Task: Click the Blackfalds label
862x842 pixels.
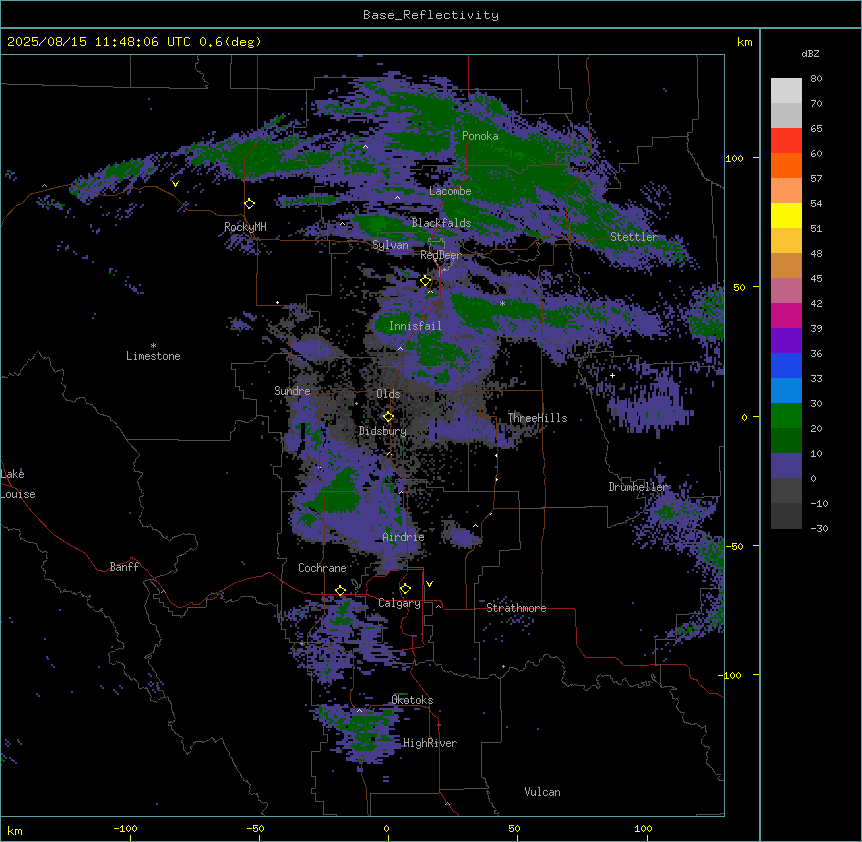Action: point(441,223)
